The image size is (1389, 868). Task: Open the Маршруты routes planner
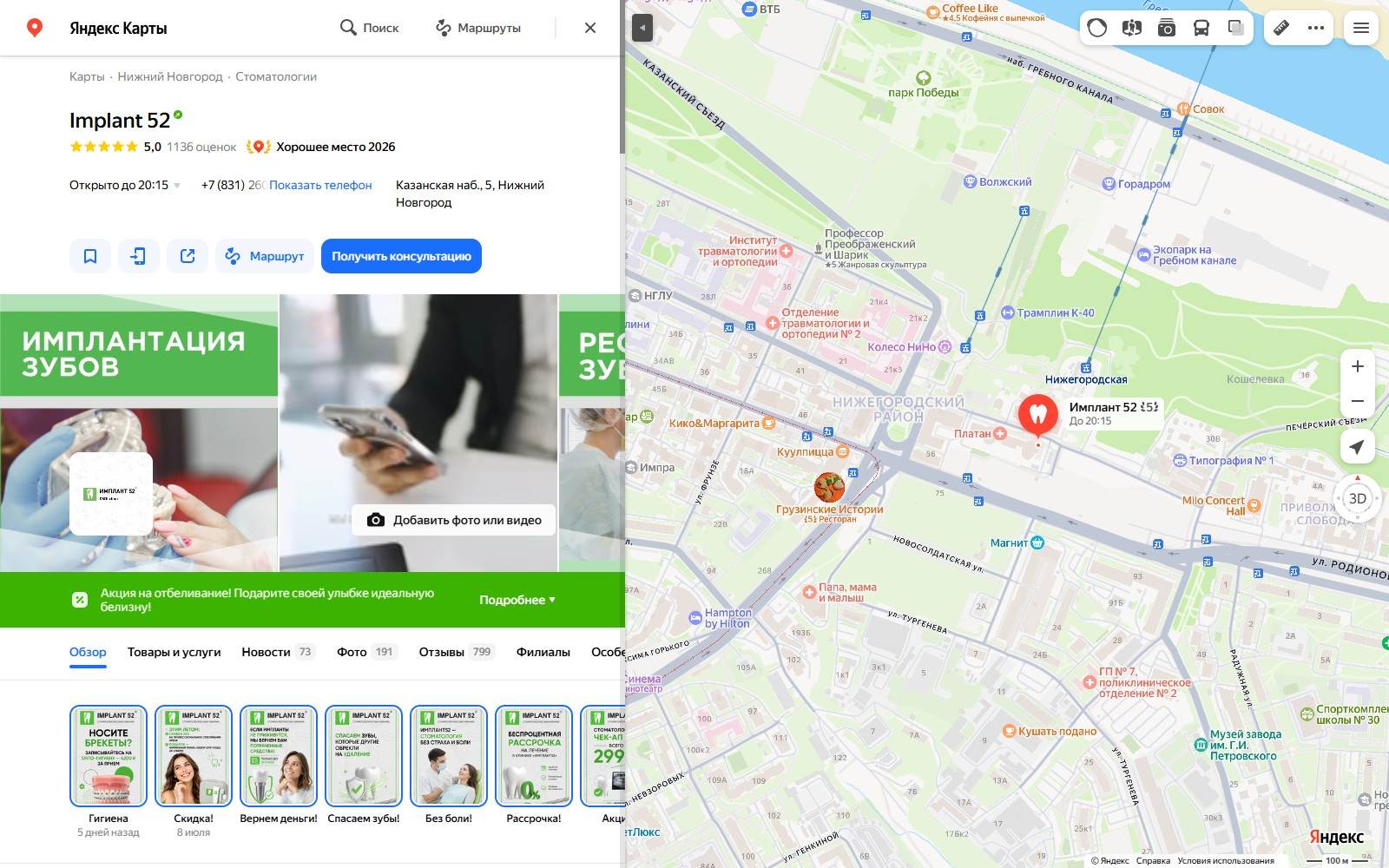pos(478,28)
